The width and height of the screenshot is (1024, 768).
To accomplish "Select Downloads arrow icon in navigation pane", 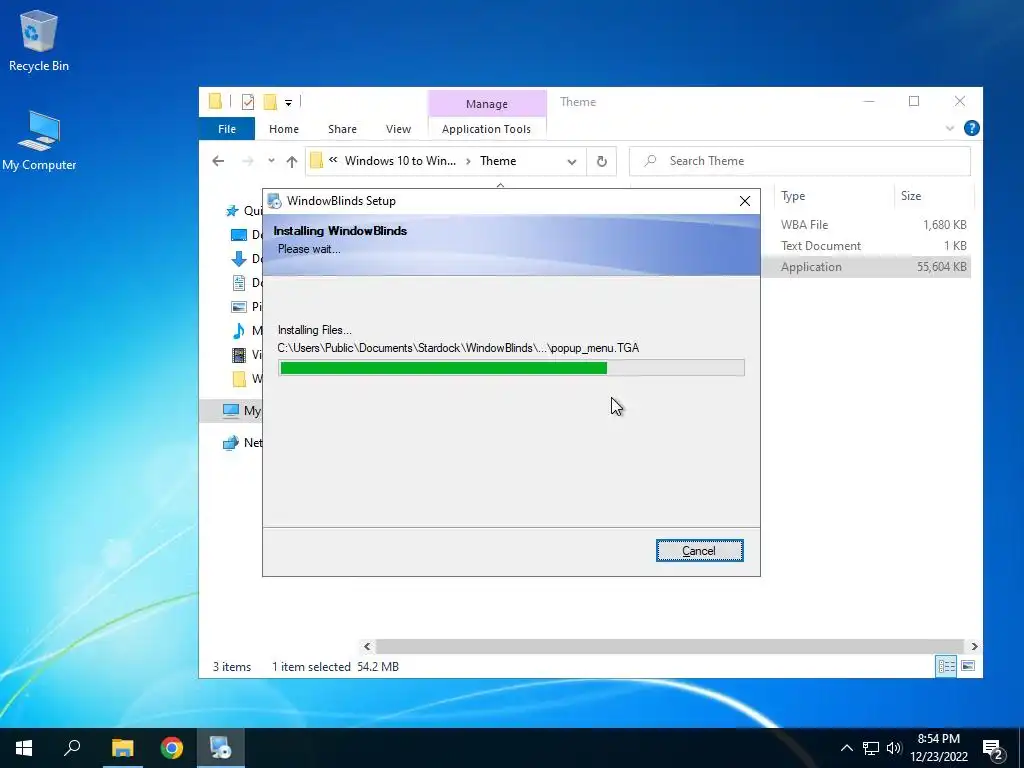I will click(239, 259).
